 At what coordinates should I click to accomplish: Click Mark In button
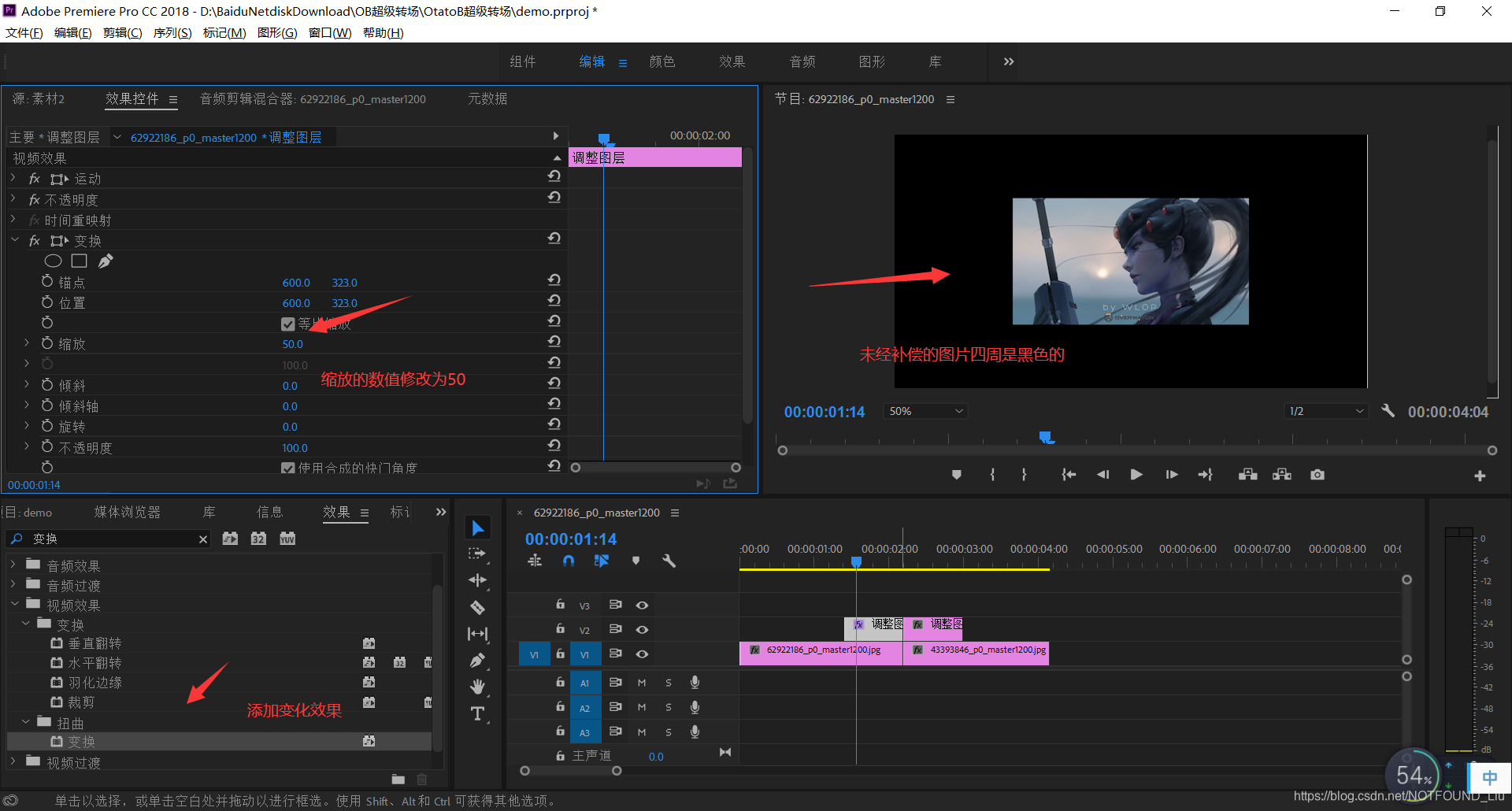(992, 475)
